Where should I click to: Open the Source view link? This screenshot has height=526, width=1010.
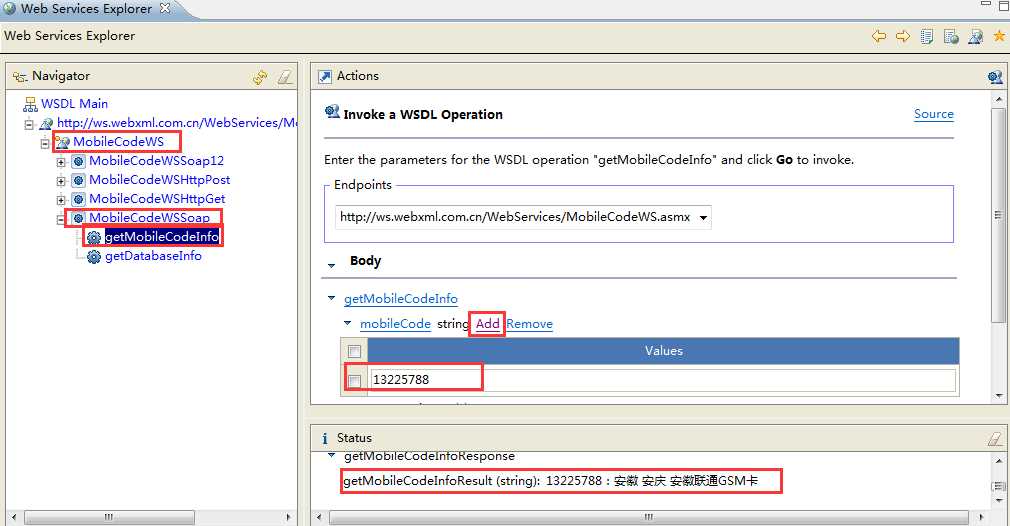[x=933, y=114]
